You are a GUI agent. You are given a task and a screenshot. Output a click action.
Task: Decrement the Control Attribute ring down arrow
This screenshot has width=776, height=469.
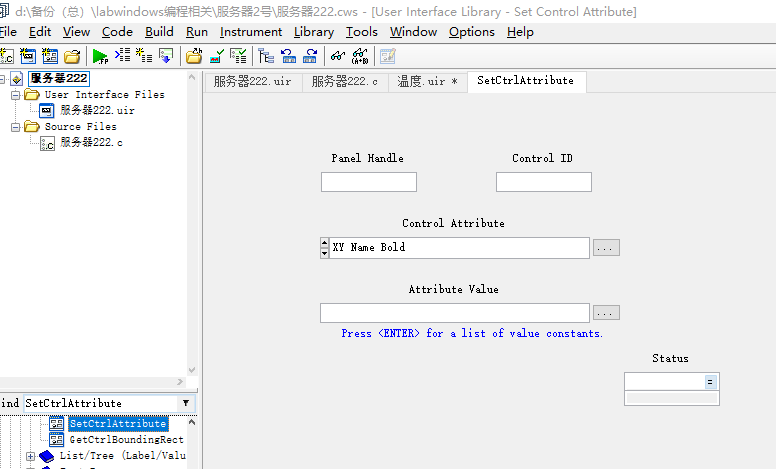[325, 253]
